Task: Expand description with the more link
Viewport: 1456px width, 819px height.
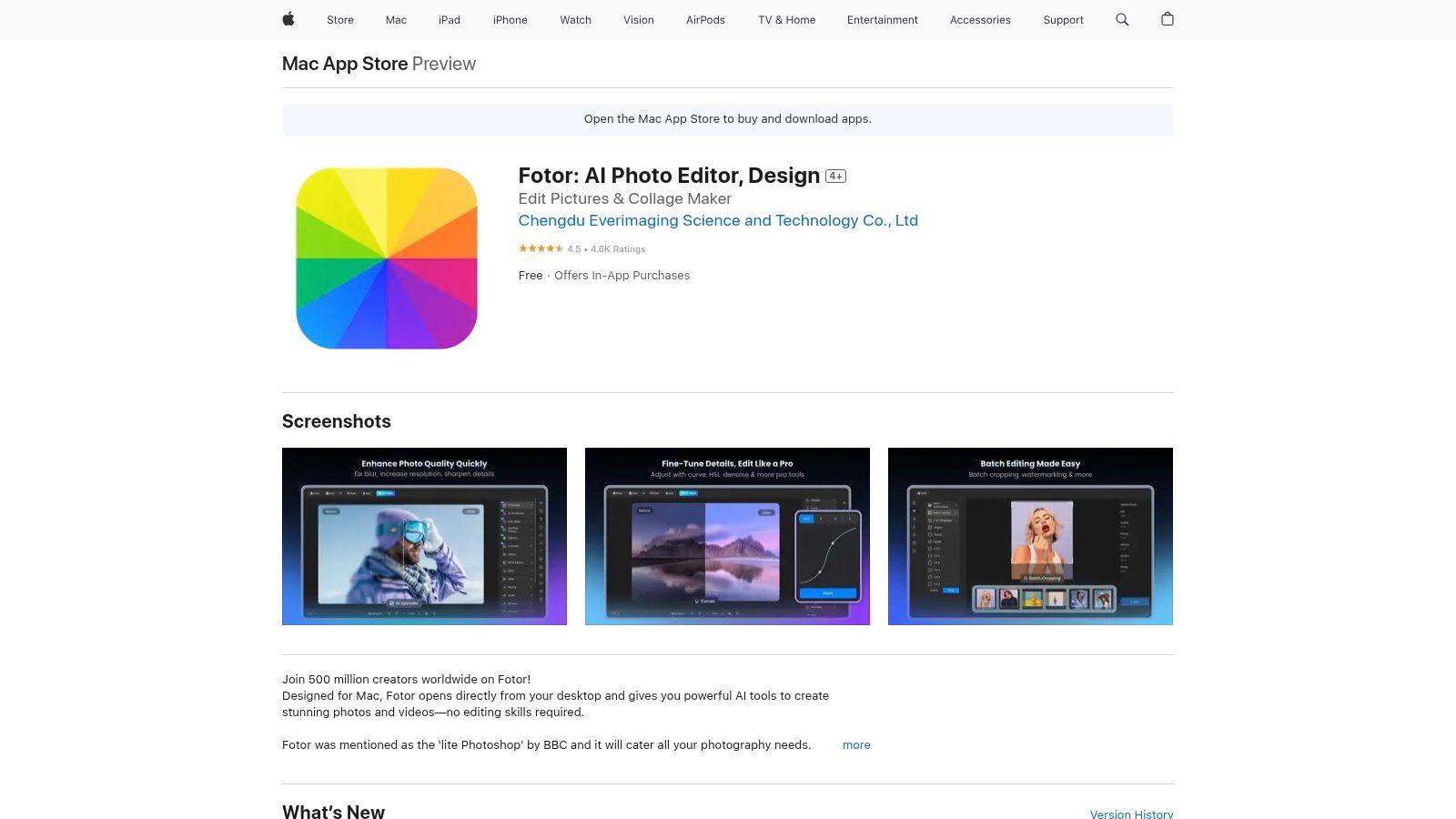Action: pyautogui.click(x=856, y=744)
